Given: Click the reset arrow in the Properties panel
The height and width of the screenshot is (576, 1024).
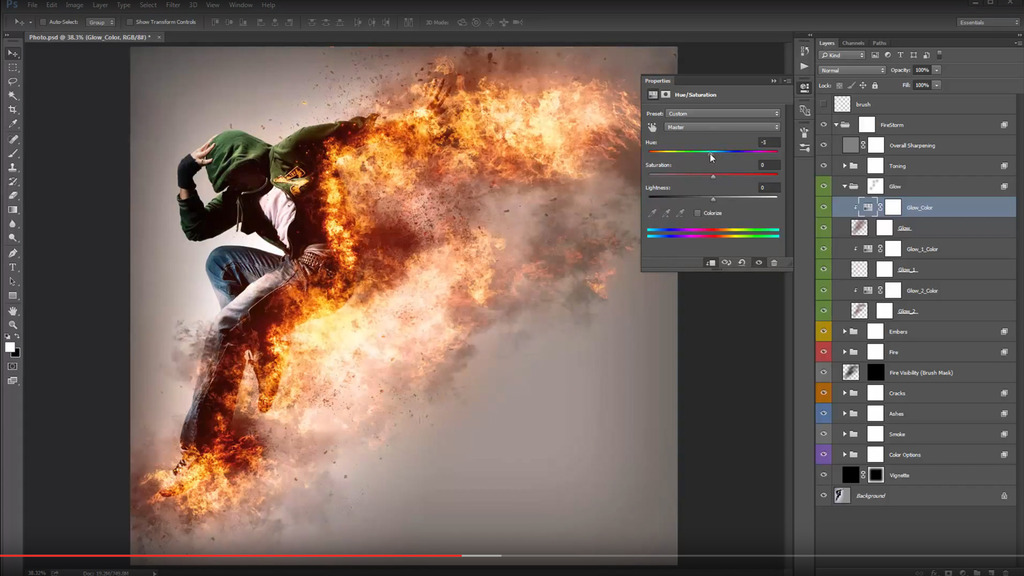Looking at the screenshot, I should (x=742, y=261).
